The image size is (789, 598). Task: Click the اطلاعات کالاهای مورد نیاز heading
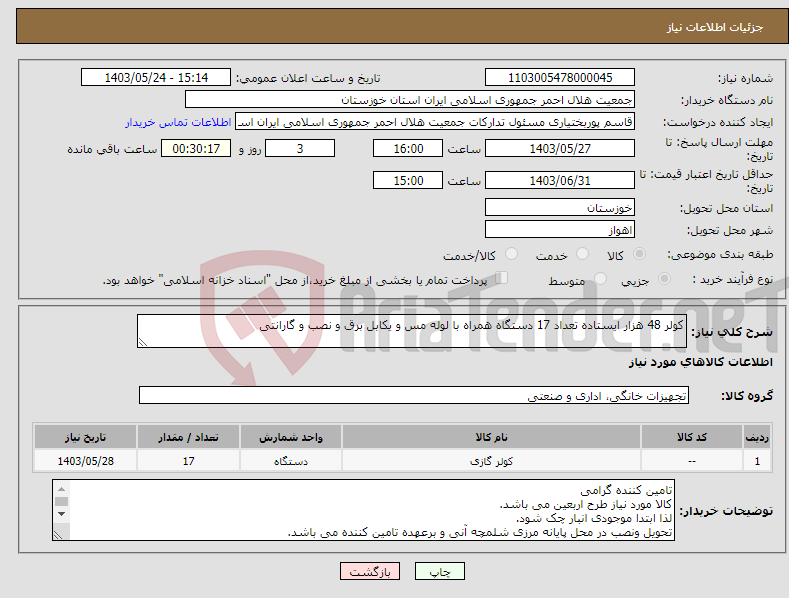tap(700, 362)
